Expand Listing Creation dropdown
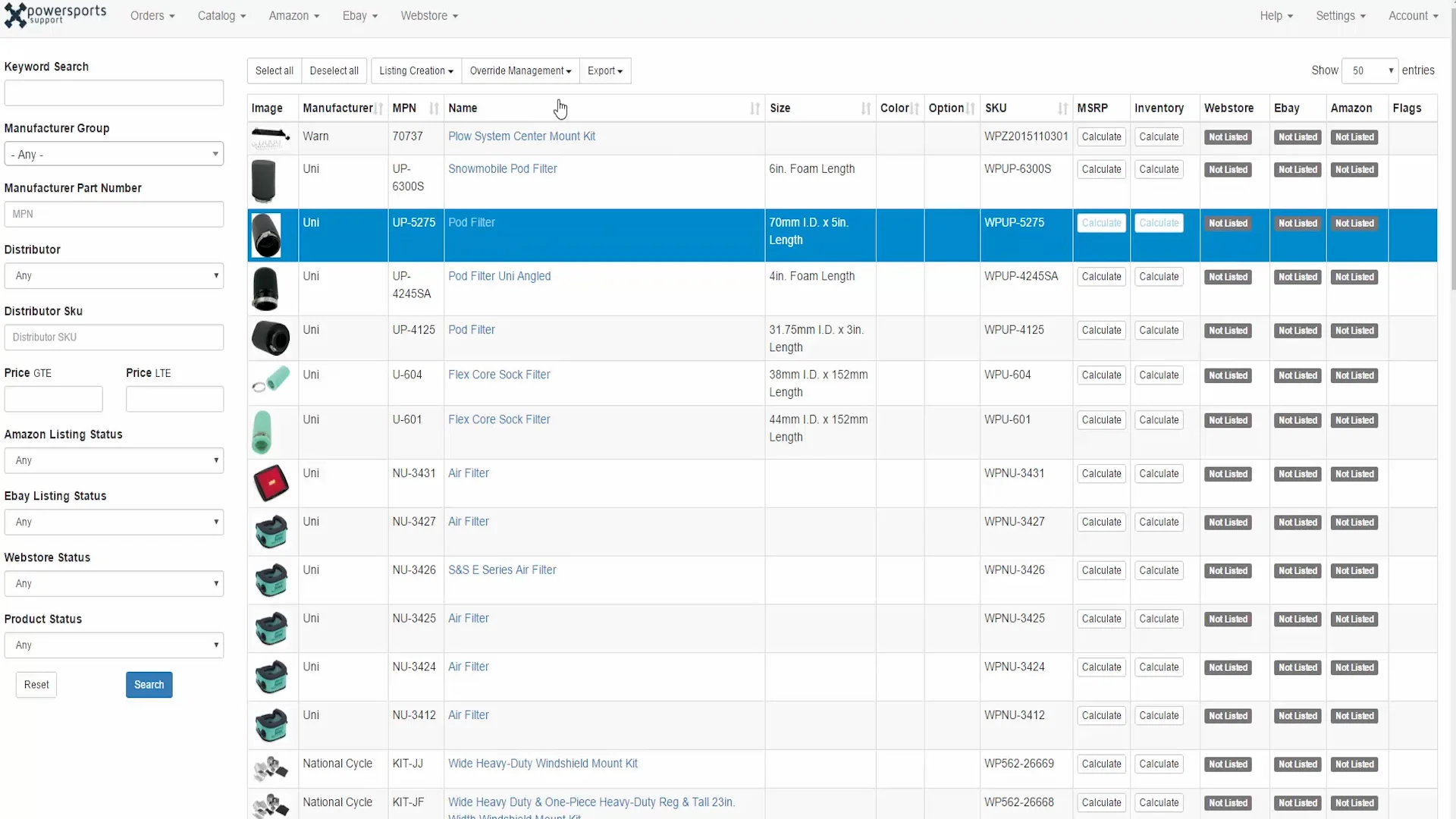Viewport: 1456px width, 819px height. tap(416, 71)
